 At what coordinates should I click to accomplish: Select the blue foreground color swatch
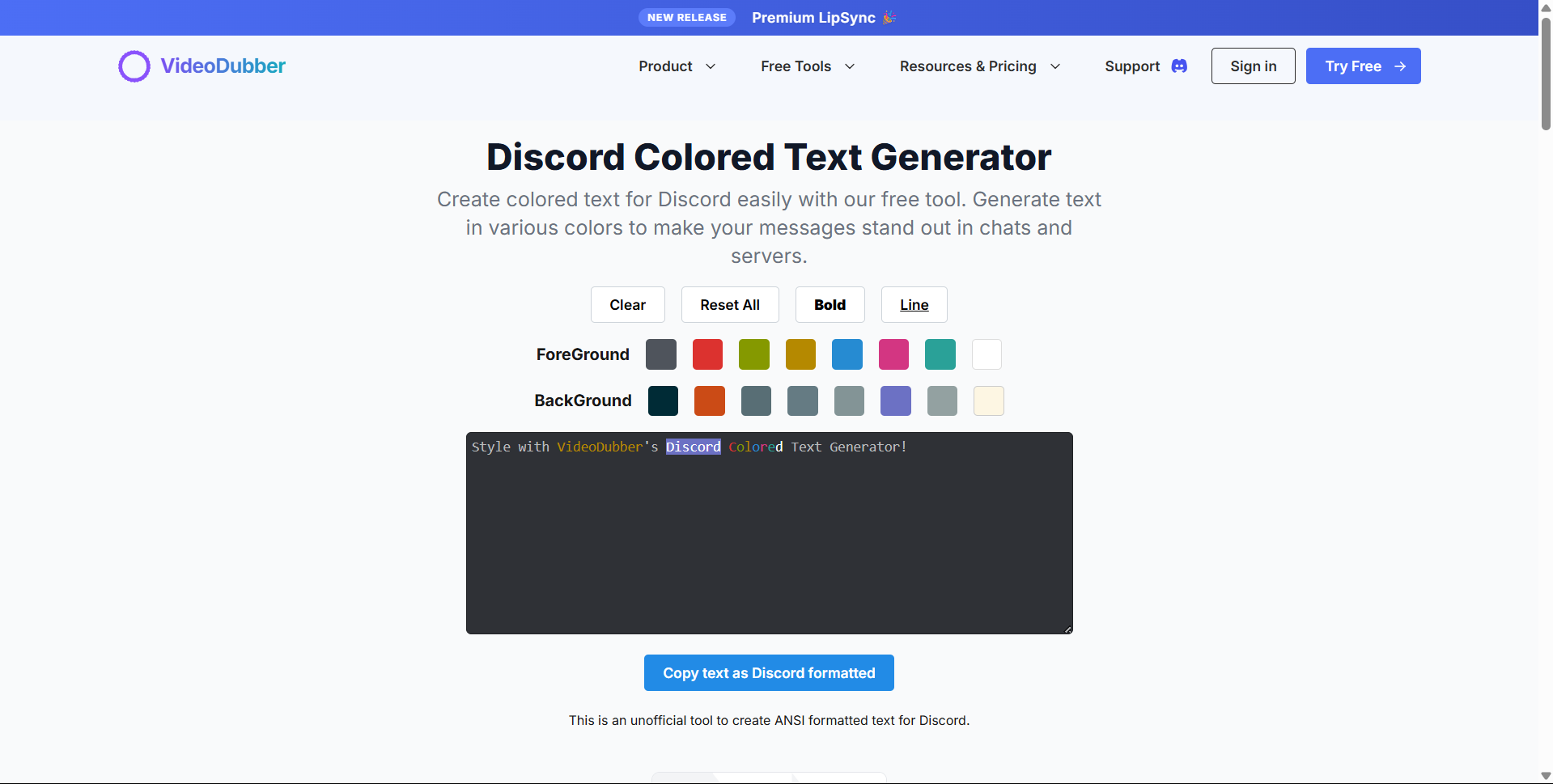pyautogui.click(x=847, y=354)
